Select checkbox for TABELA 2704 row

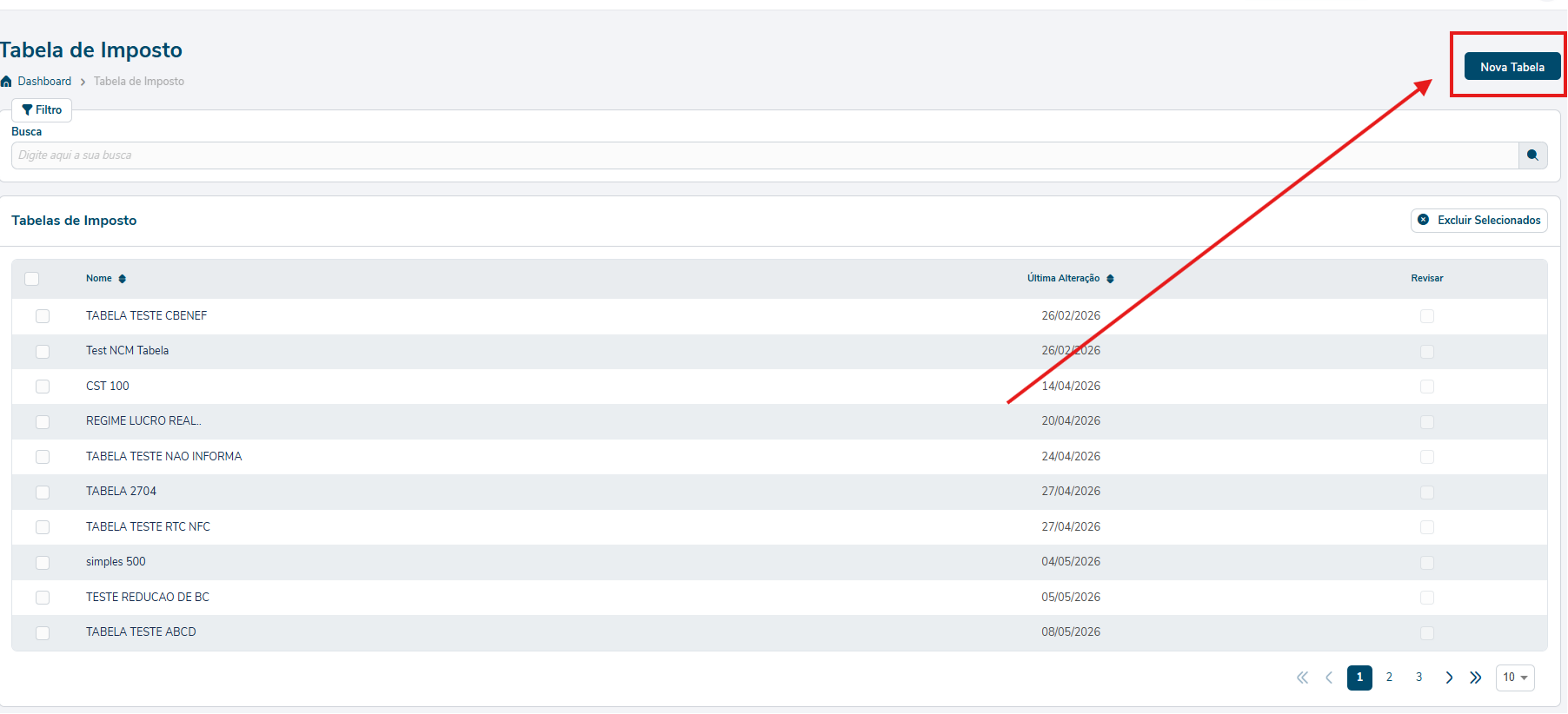(x=43, y=493)
